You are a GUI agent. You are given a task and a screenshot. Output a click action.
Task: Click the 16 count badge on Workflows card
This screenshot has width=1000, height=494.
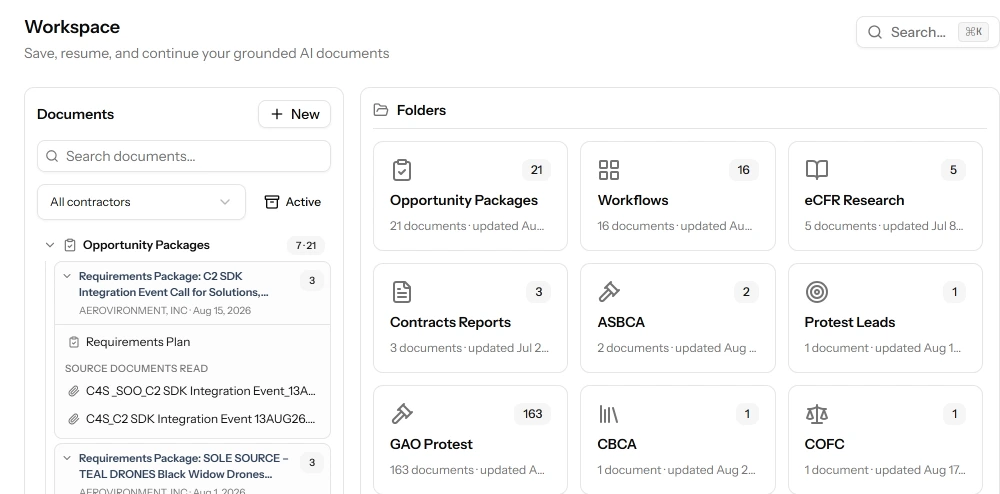(x=744, y=170)
